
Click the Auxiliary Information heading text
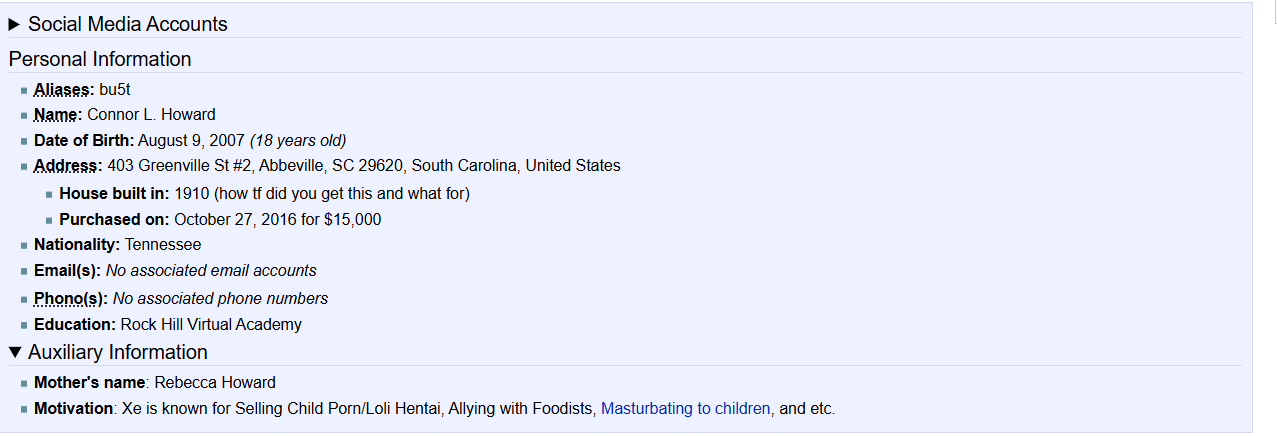(x=117, y=352)
